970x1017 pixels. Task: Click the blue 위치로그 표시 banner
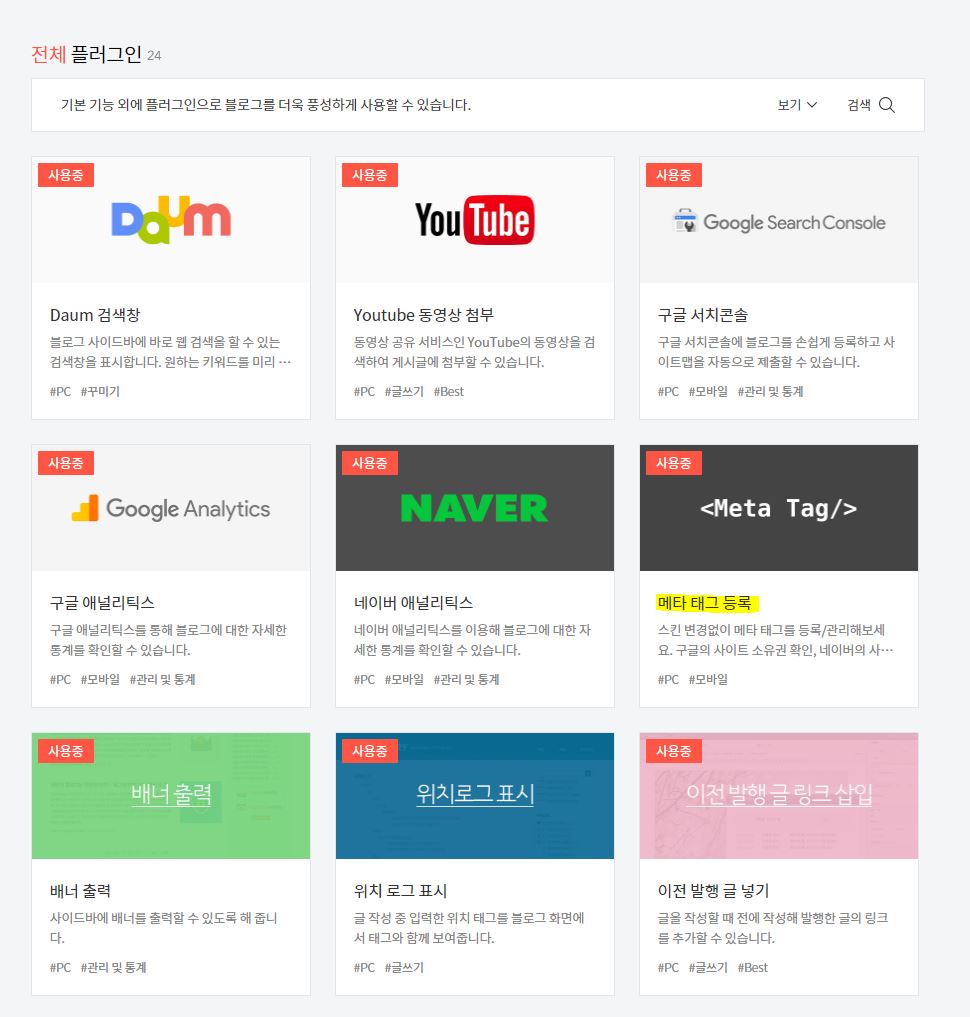tap(475, 796)
